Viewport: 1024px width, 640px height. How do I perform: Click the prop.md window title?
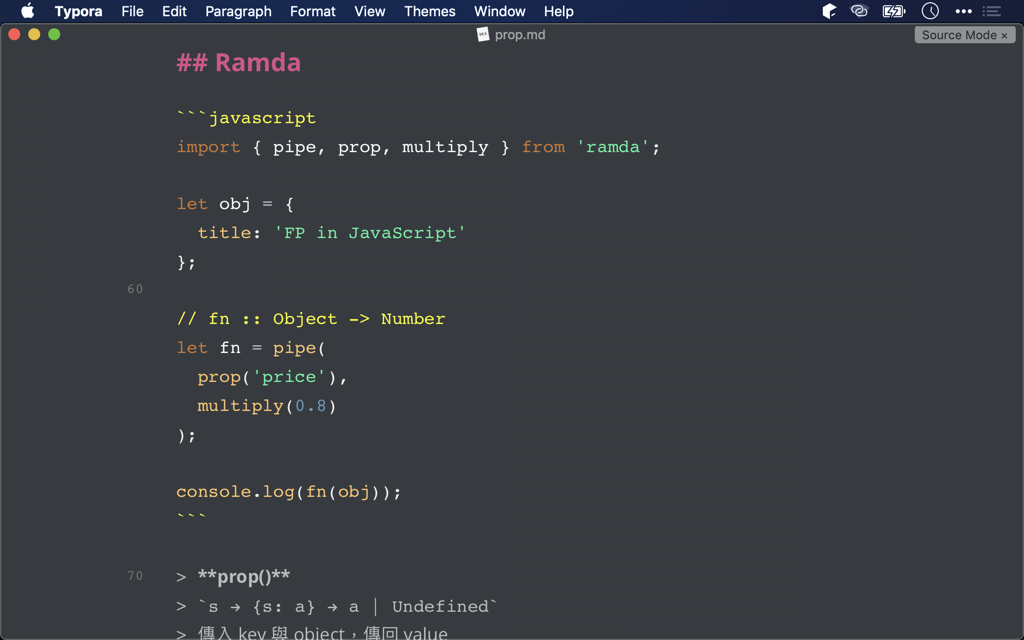(x=520, y=35)
